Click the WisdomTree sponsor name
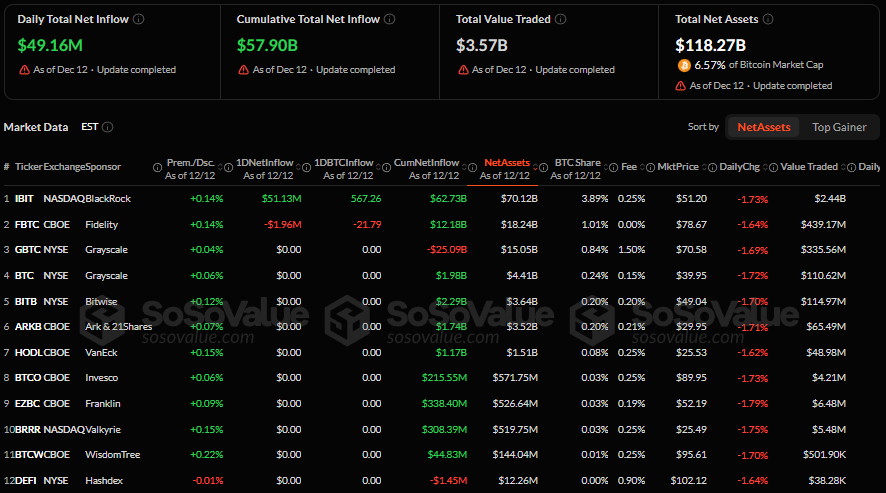Viewport: 886px width, 493px height. point(112,455)
